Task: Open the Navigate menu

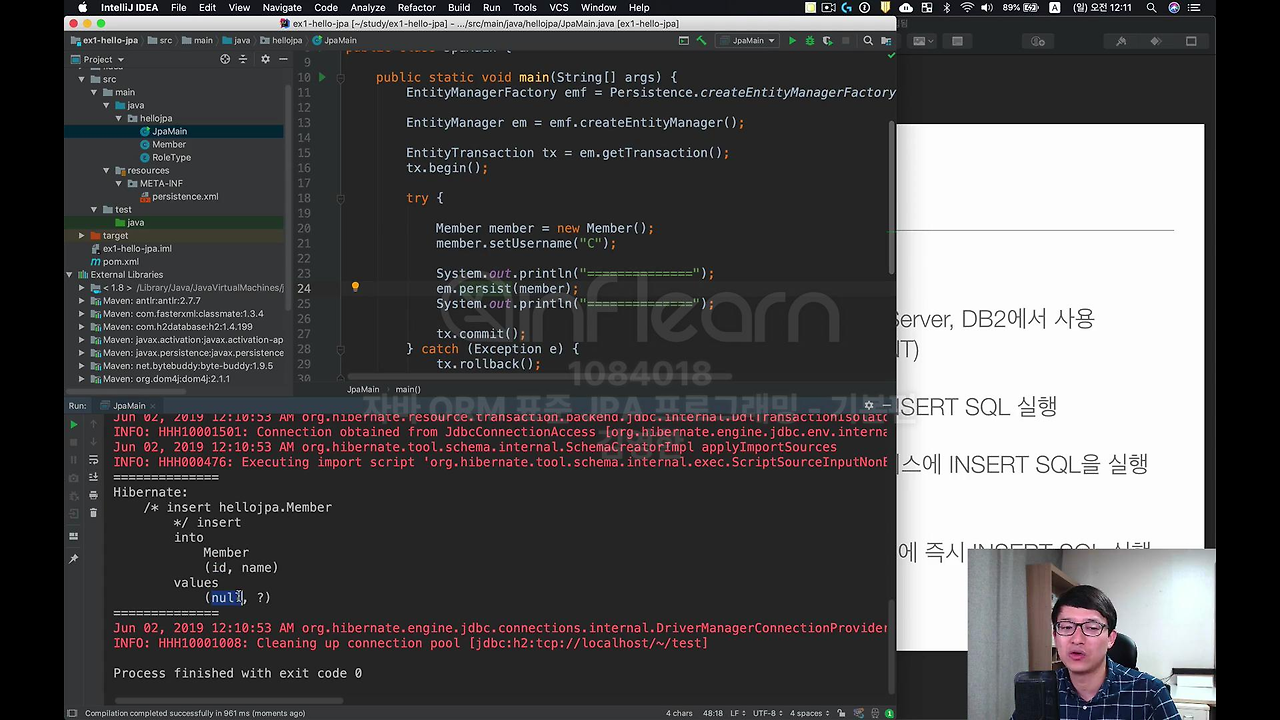Action: click(x=282, y=7)
